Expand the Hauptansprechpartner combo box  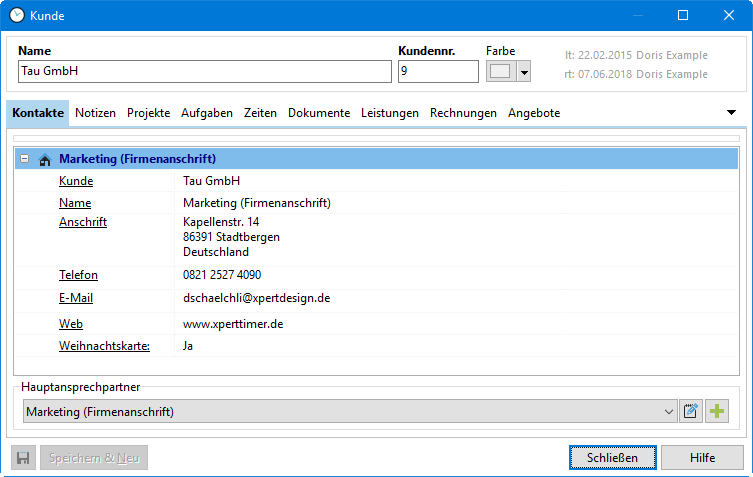pyautogui.click(x=669, y=411)
